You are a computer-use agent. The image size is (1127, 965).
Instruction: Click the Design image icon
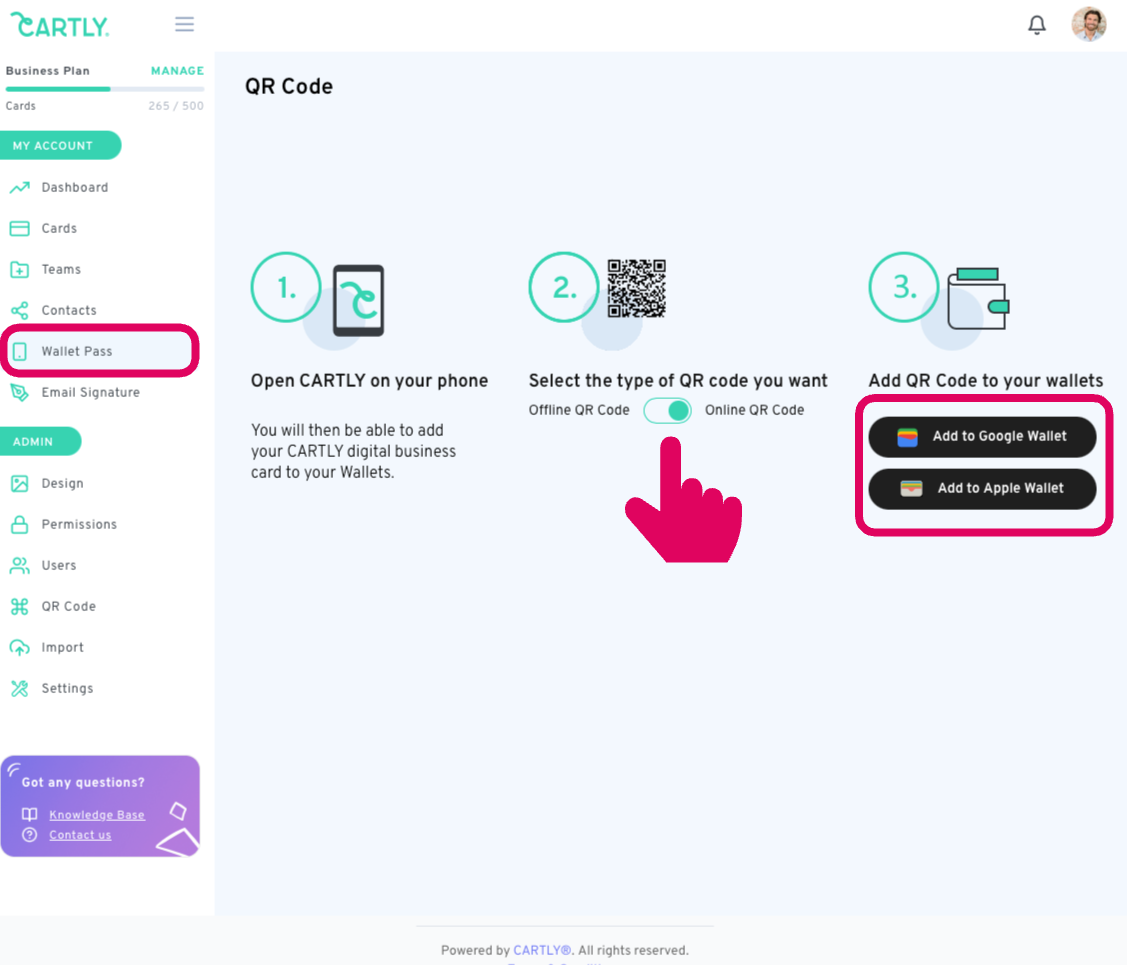tap(19, 484)
